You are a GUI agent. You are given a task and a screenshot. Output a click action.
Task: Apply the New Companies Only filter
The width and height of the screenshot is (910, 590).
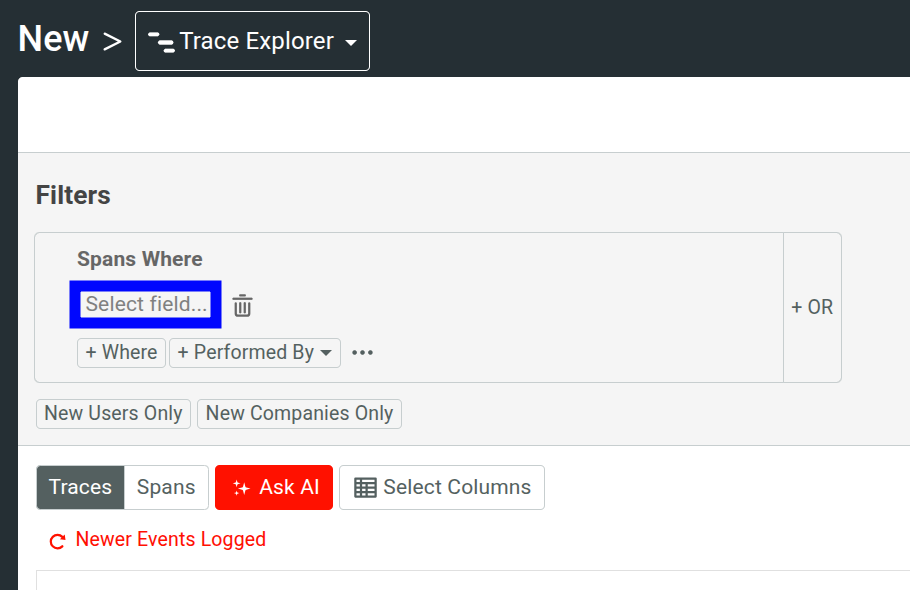pyautogui.click(x=299, y=413)
